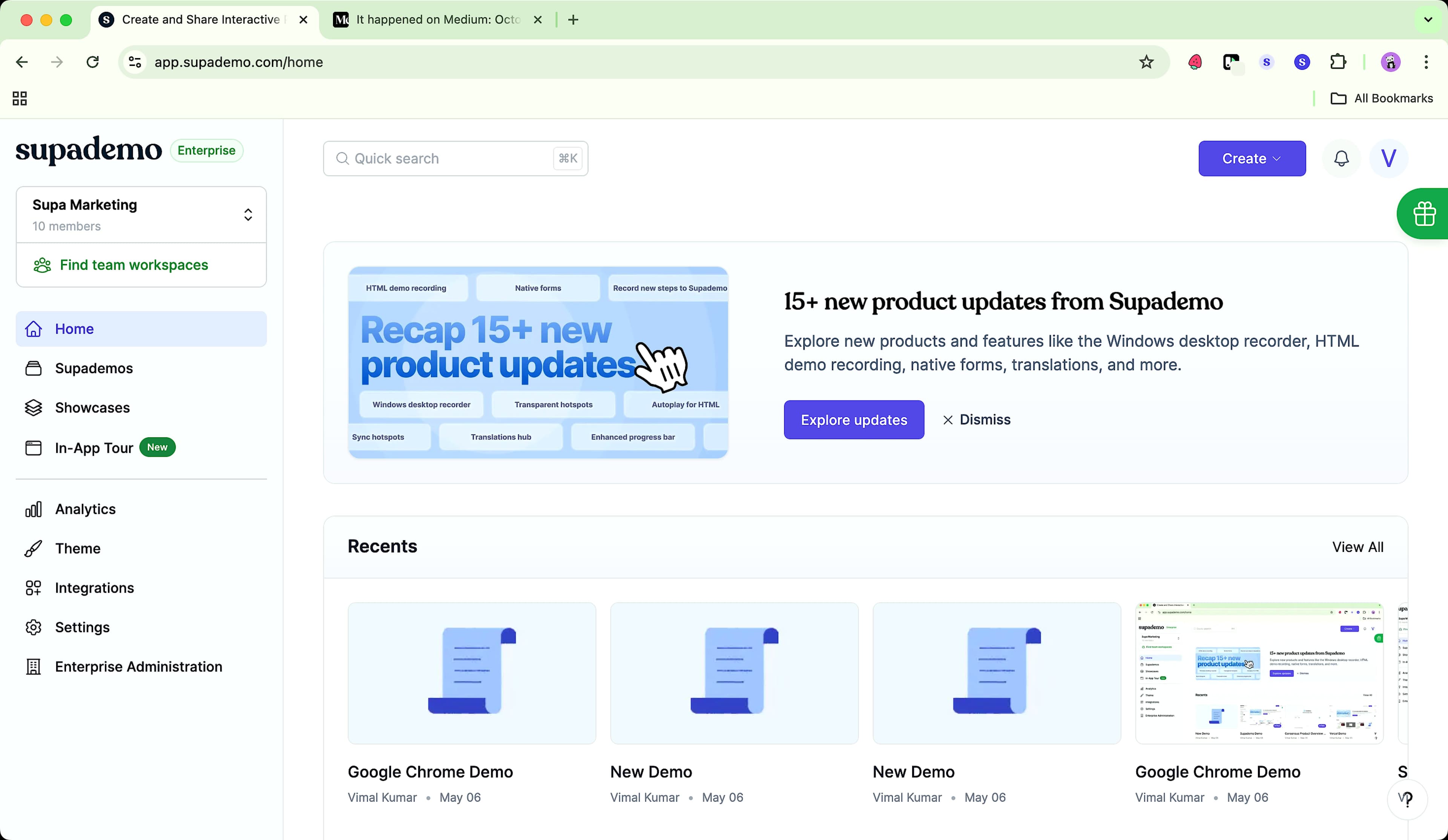Viewport: 1448px width, 840px height.
Task: Click the supademo logo
Action: (89, 150)
